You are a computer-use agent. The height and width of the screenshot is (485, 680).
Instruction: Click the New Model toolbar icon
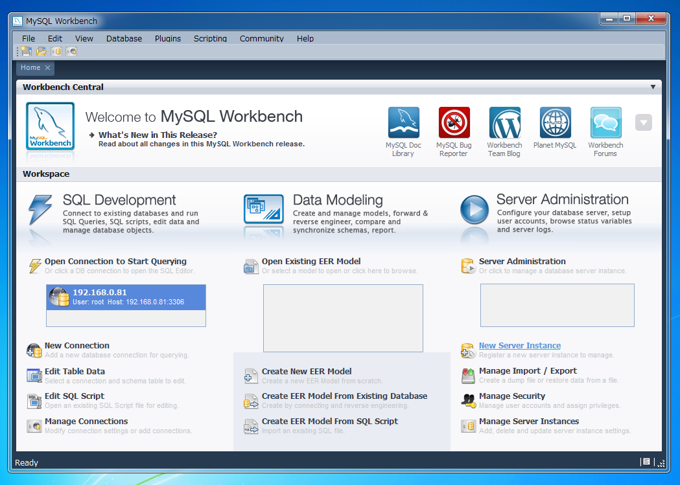(26, 52)
